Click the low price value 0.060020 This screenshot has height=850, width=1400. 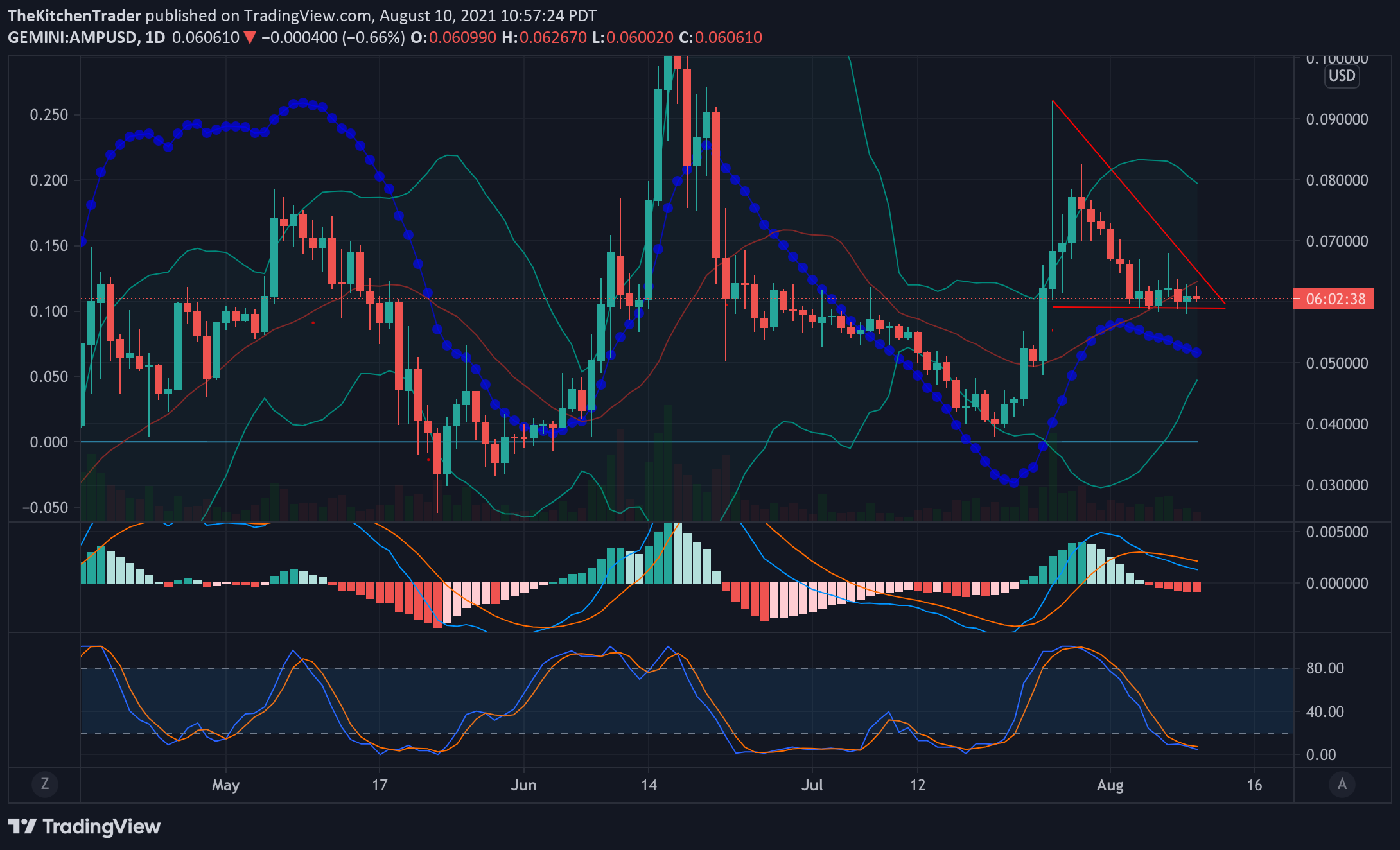pos(640,37)
